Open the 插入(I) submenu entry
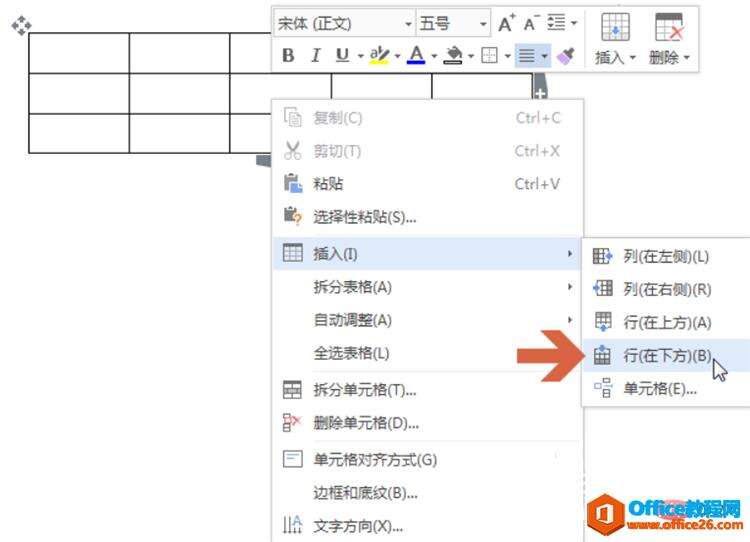 [x=428, y=254]
